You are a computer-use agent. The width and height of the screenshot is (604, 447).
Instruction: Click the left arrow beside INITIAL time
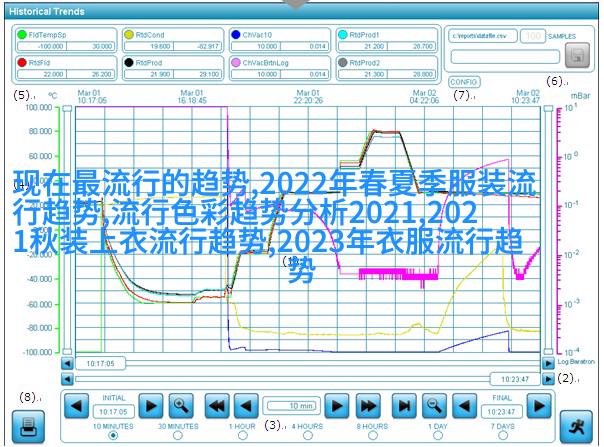(x=76, y=405)
